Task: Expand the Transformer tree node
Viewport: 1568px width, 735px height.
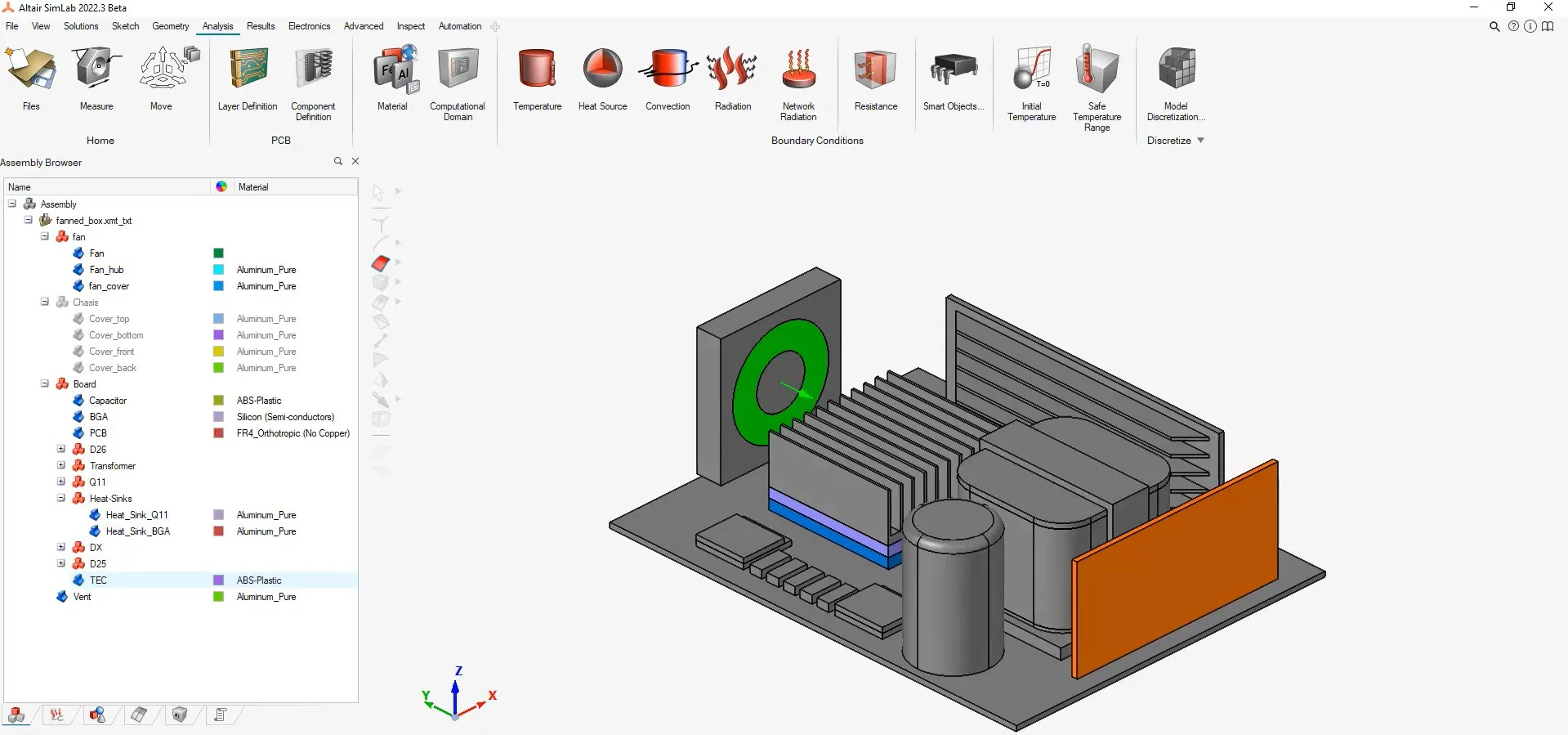Action: point(61,465)
